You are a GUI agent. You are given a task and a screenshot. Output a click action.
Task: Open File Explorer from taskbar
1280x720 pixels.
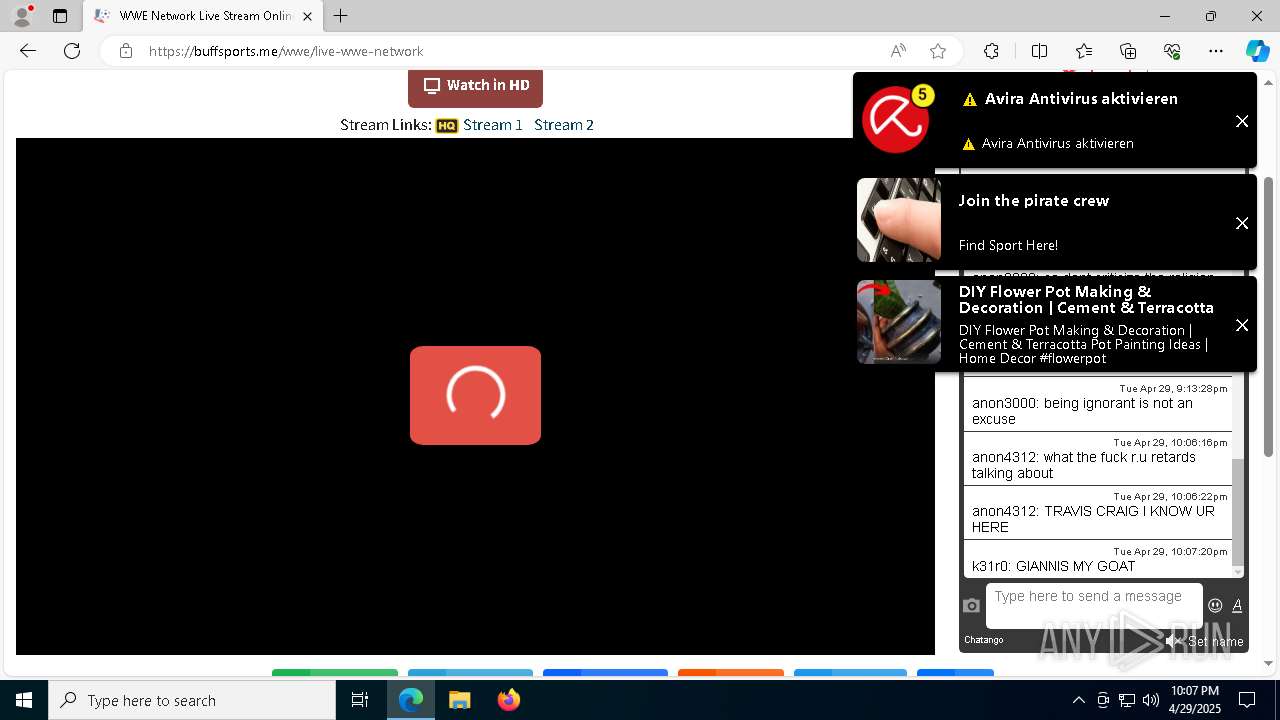tap(459, 700)
